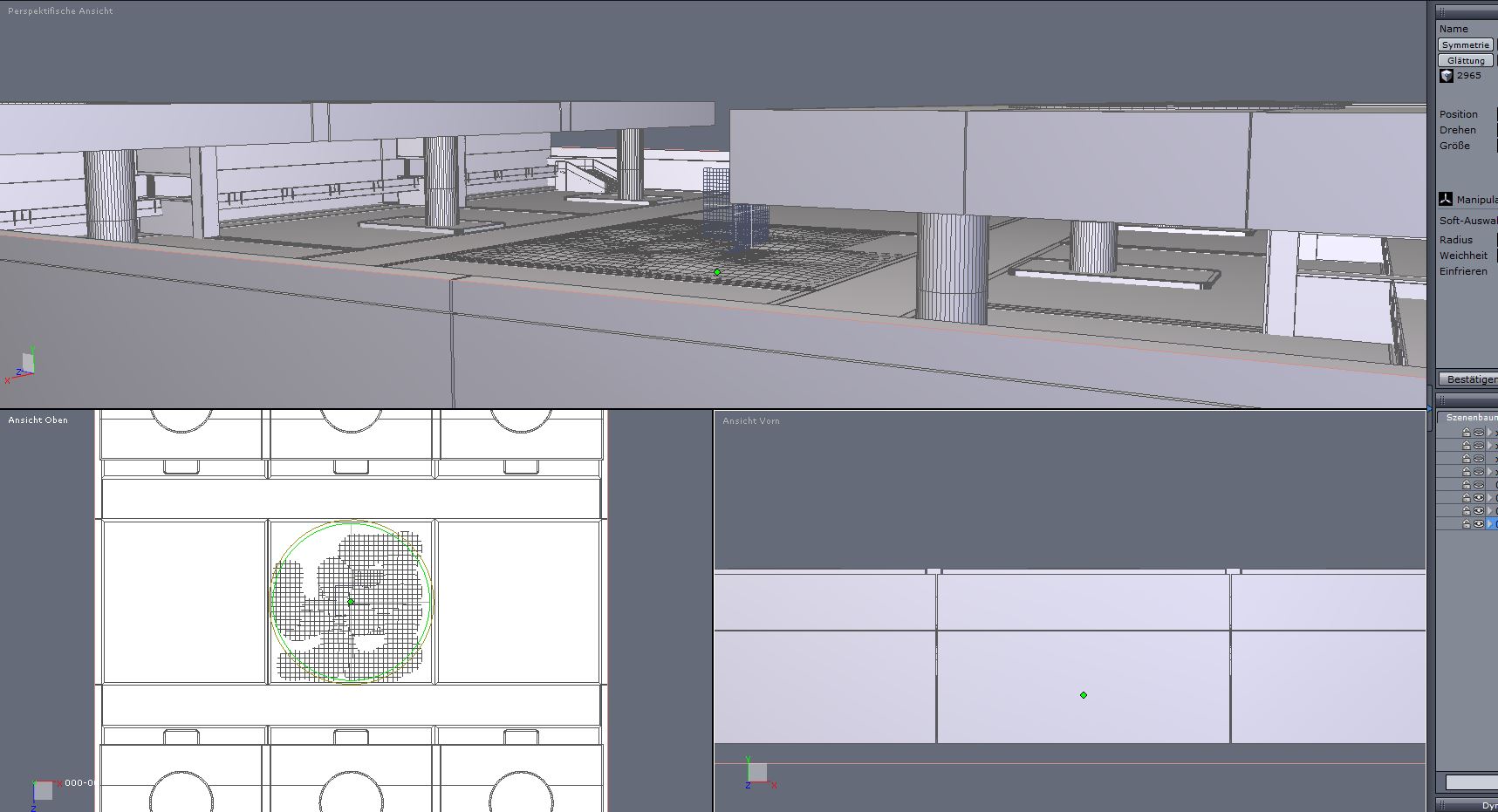Click the perspective view axis gizmo
1498x812 pixels.
pyautogui.click(x=23, y=365)
